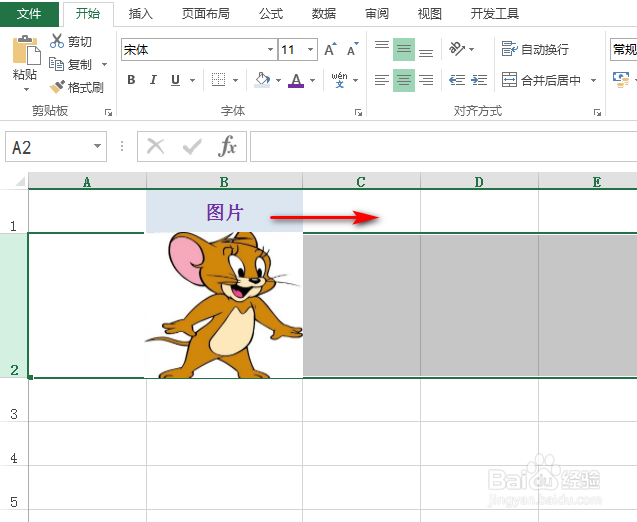The width and height of the screenshot is (637, 522).
Task: Open the text orientation dropdown arrow
Action: pos(472,49)
